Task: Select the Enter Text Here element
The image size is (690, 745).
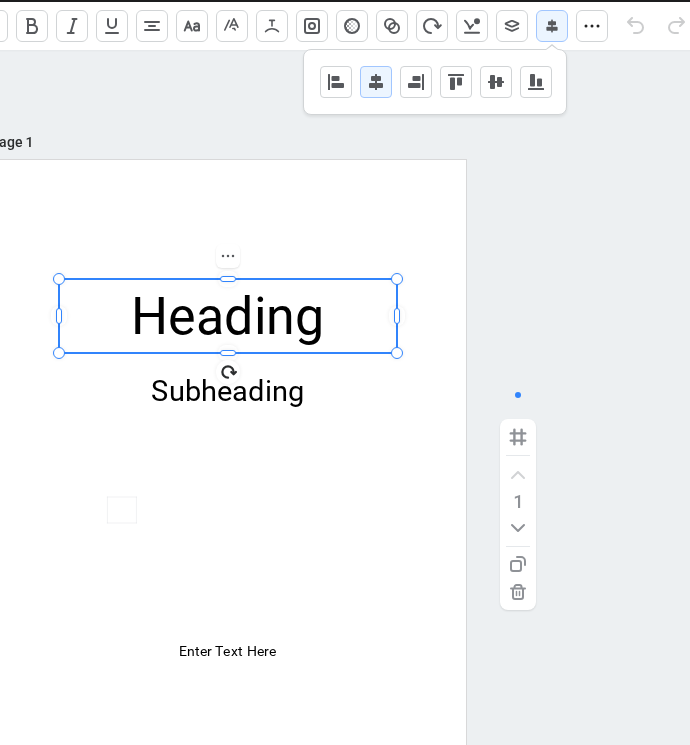Action: (x=228, y=651)
